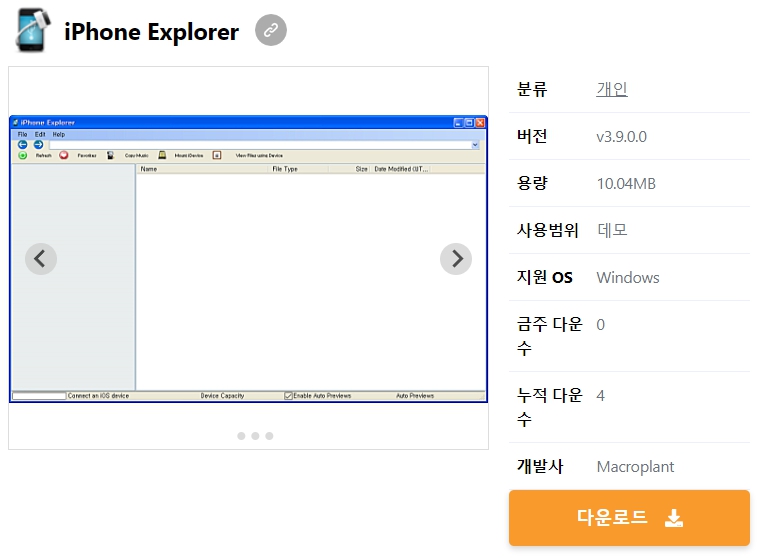Image resolution: width=759 pixels, height=558 pixels.
Task: Click the 용량 label
Action: 532,183
